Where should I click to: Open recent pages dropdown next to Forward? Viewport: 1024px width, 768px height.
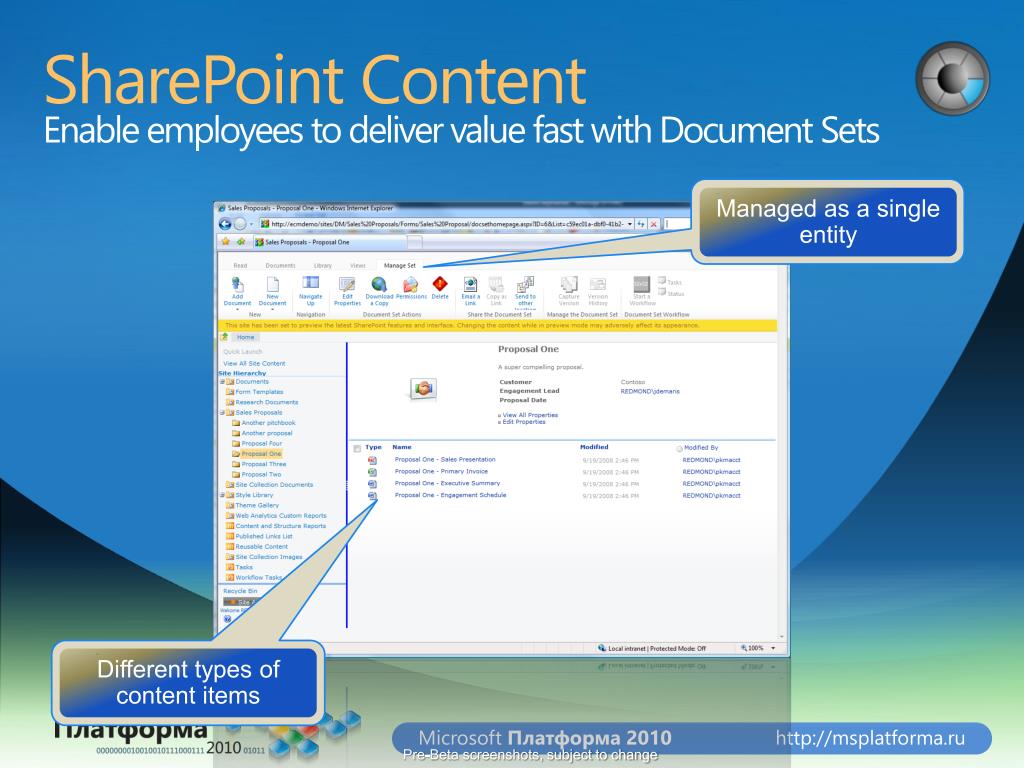pyautogui.click(x=251, y=224)
